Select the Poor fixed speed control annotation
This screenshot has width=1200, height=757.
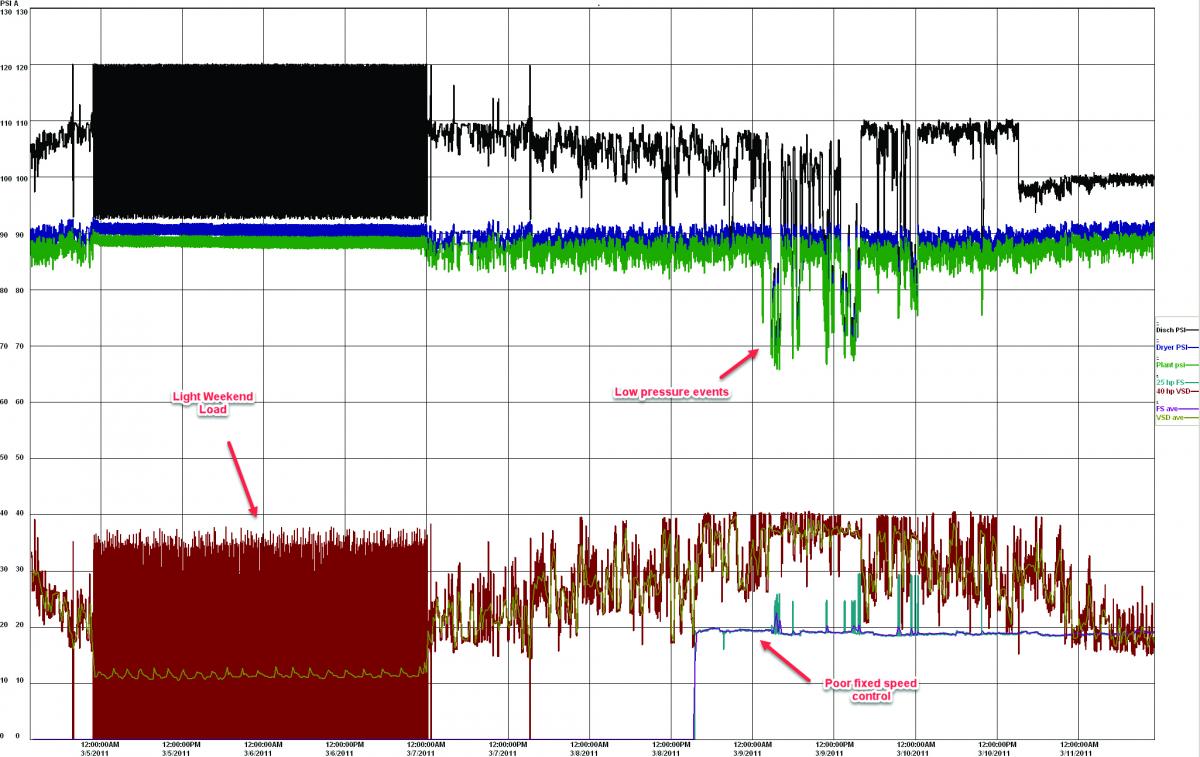[x=869, y=690]
